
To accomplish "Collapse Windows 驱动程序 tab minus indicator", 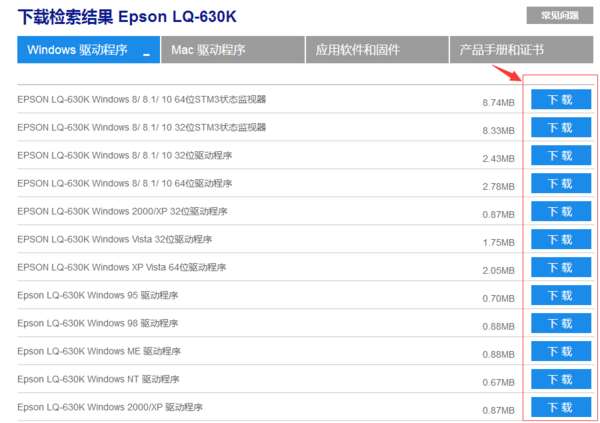I will pyautogui.click(x=146, y=55).
